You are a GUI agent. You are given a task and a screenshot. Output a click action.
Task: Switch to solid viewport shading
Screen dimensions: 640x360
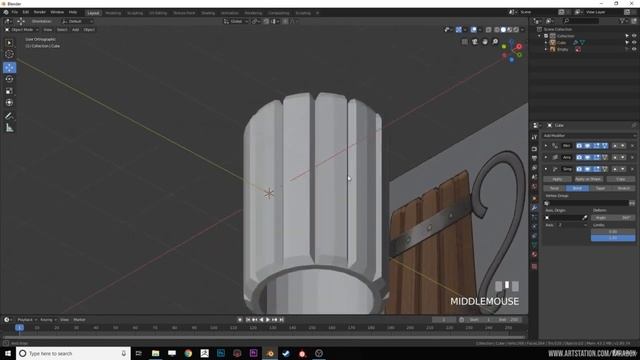pyautogui.click(x=503, y=30)
